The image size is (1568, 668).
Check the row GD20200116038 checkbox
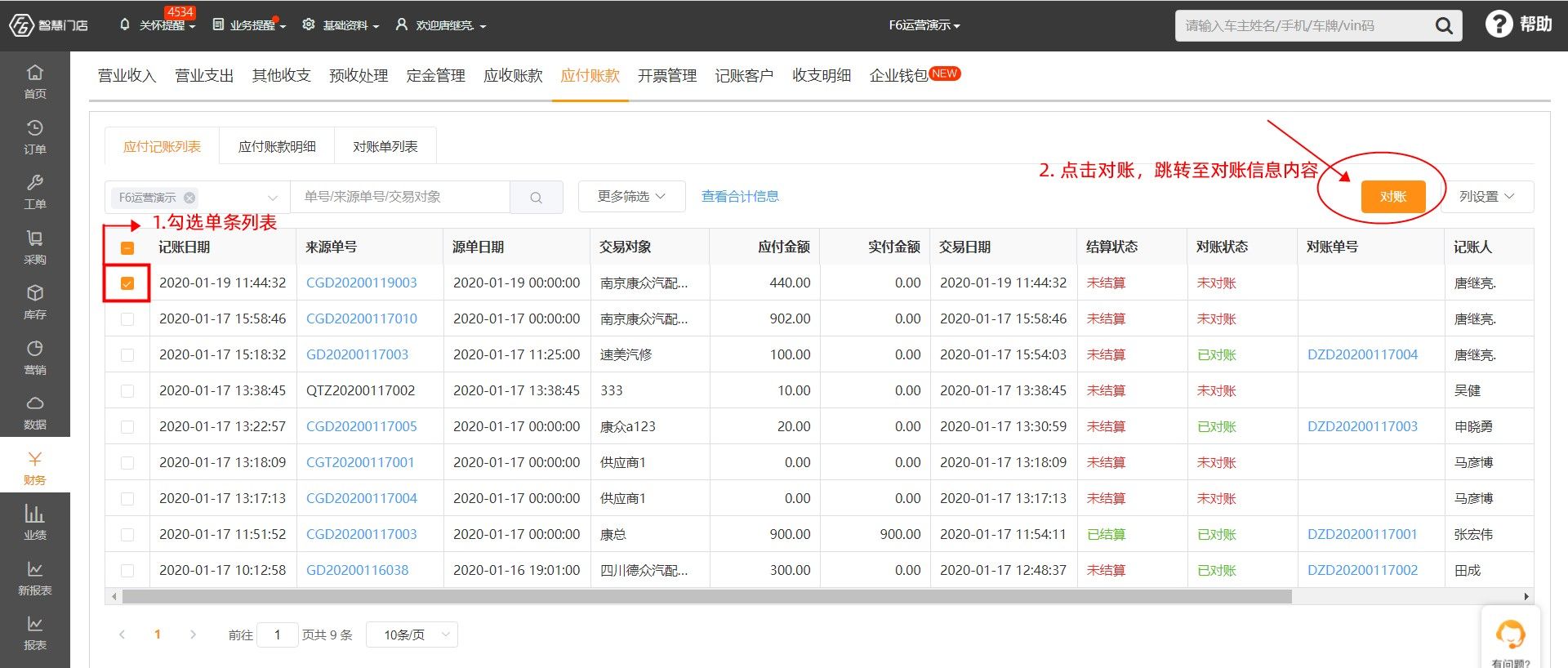click(127, 571)
